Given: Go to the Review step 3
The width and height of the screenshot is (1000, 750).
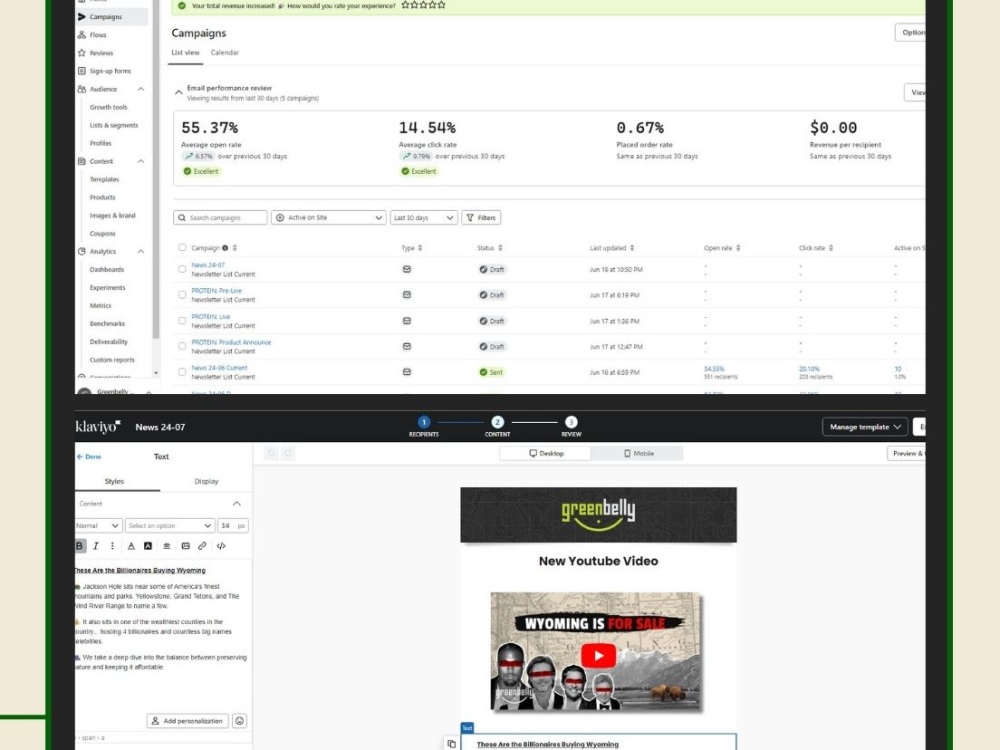Looking at the screenshot, I should click(571, 426).
